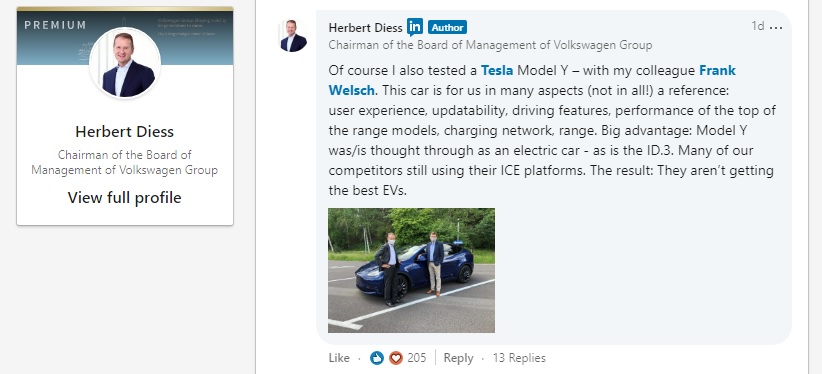Screen dimensions: 822x374
Task: Click the Author badge label
Action: (447, 27)
